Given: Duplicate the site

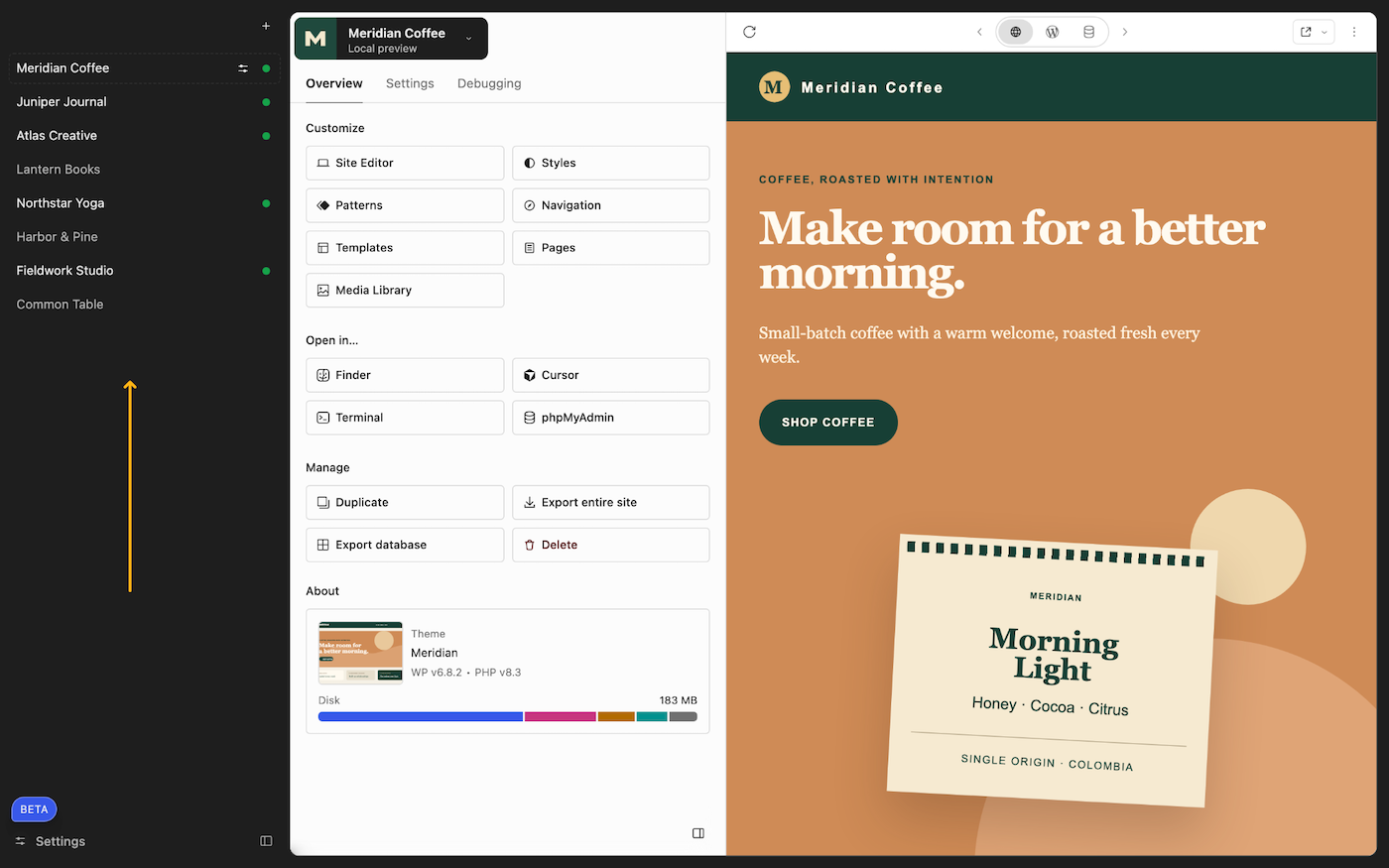Looking at the screenshot, I should [405, 502].
